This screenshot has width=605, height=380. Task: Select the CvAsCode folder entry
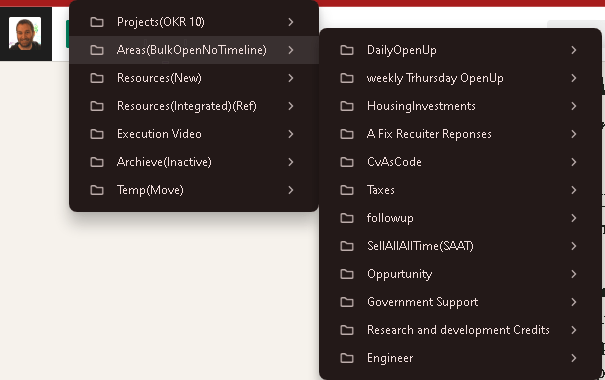pos(460,162)
